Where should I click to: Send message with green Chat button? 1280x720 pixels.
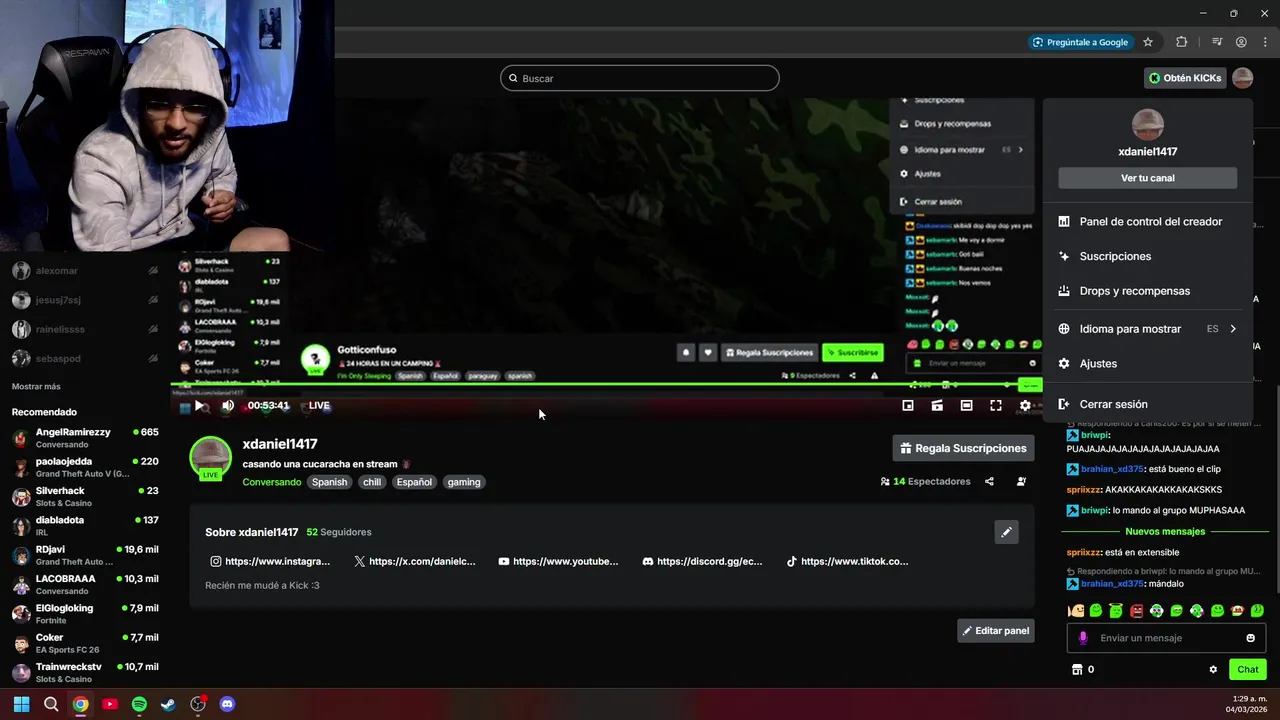(1248, 670)
